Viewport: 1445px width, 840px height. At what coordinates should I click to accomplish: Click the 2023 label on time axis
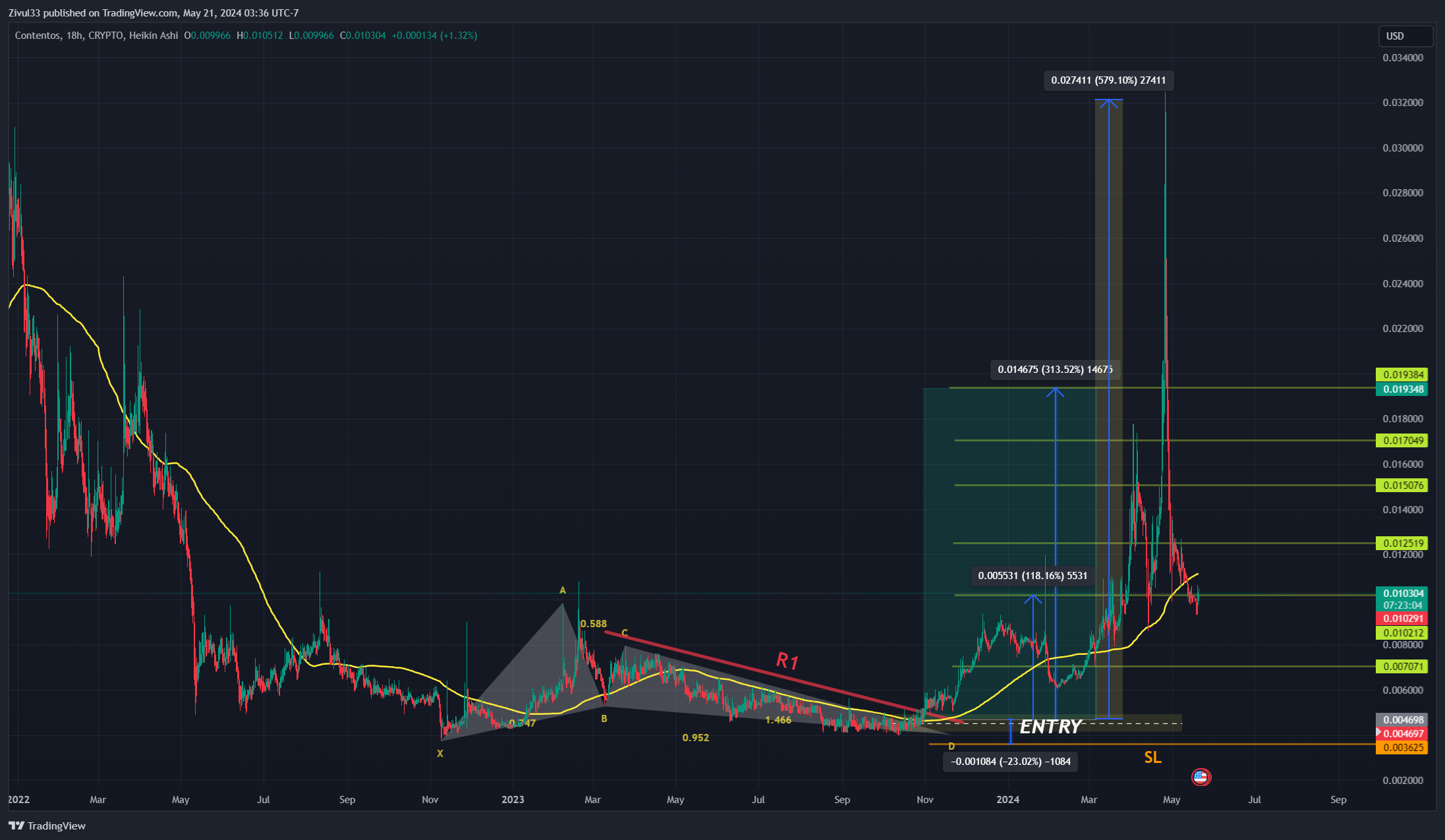[513, 800]
